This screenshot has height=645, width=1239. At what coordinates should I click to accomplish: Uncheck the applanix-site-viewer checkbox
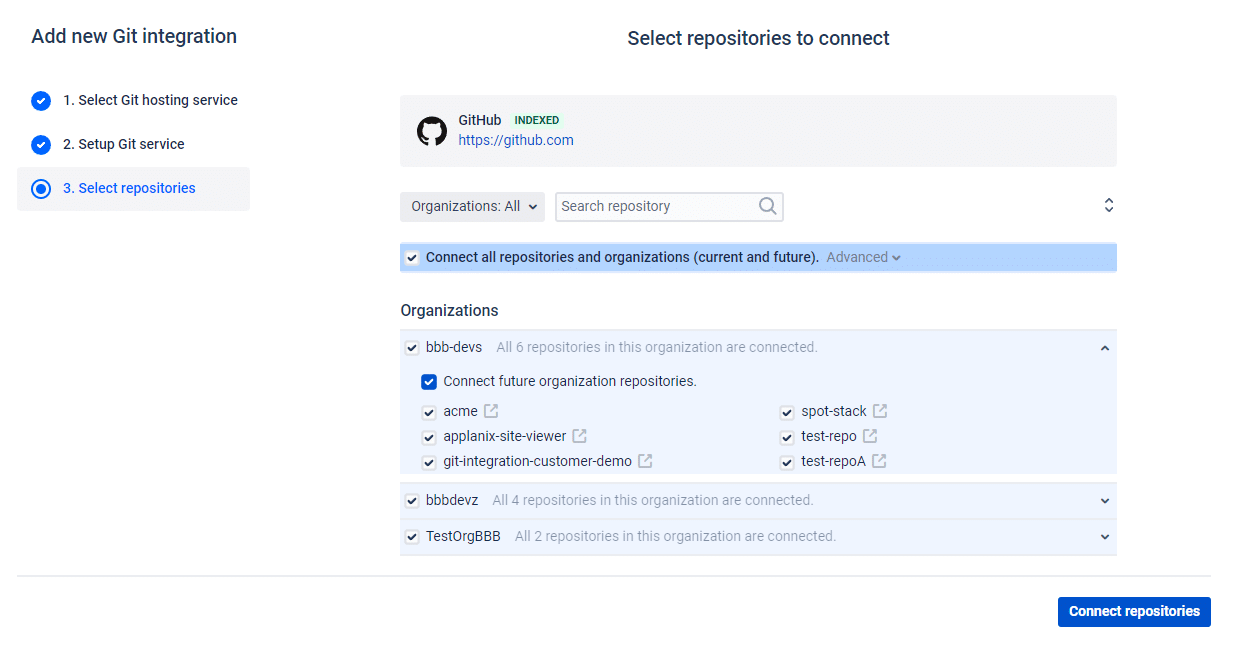(x=429, y=437)
